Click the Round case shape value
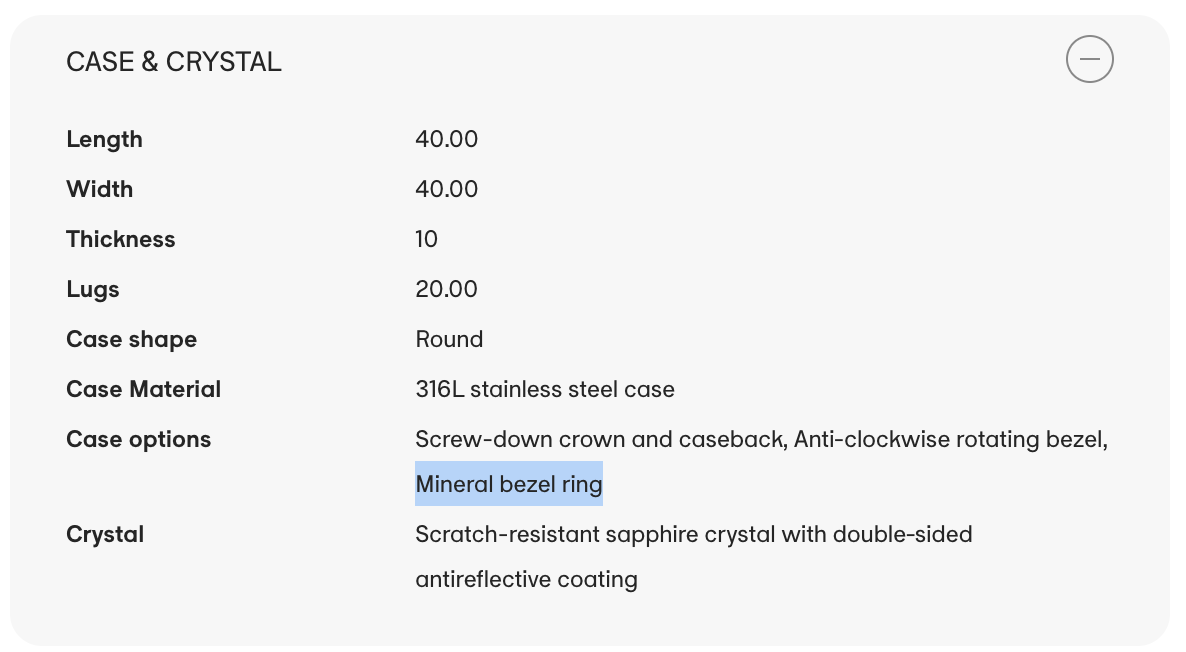1186x652 pixels. click(449, 339)
